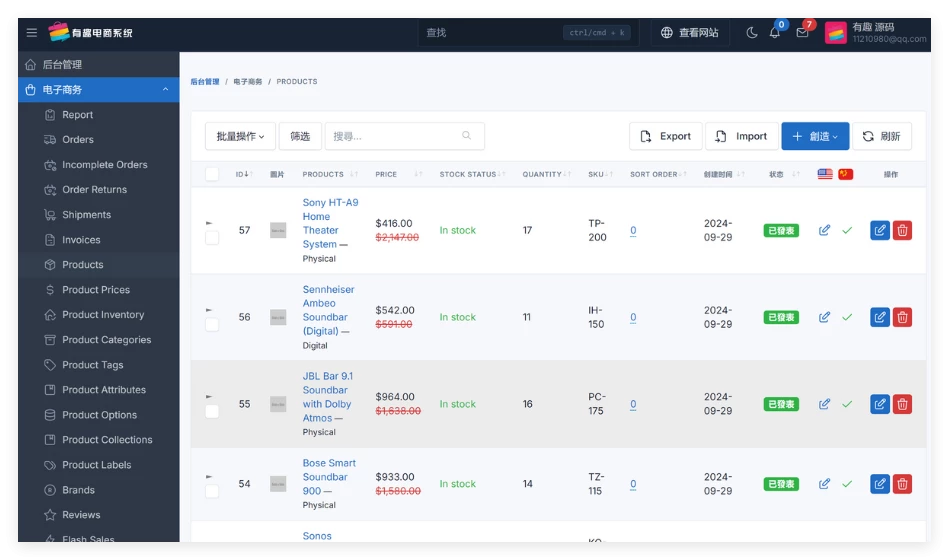The image size is (949, 560).
Task: Expand the 创建 create dropdown button
Action: [814, 136]
